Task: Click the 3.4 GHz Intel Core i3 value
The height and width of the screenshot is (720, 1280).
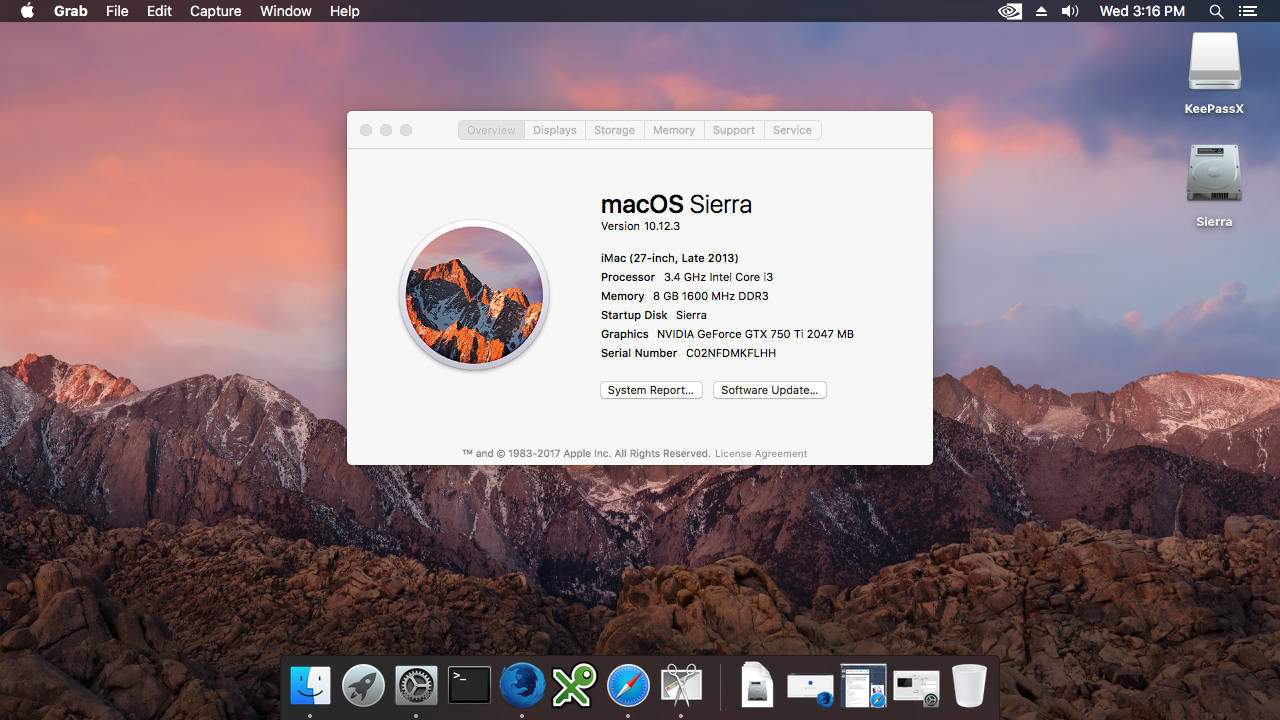Action: click(x=719, y=277)
